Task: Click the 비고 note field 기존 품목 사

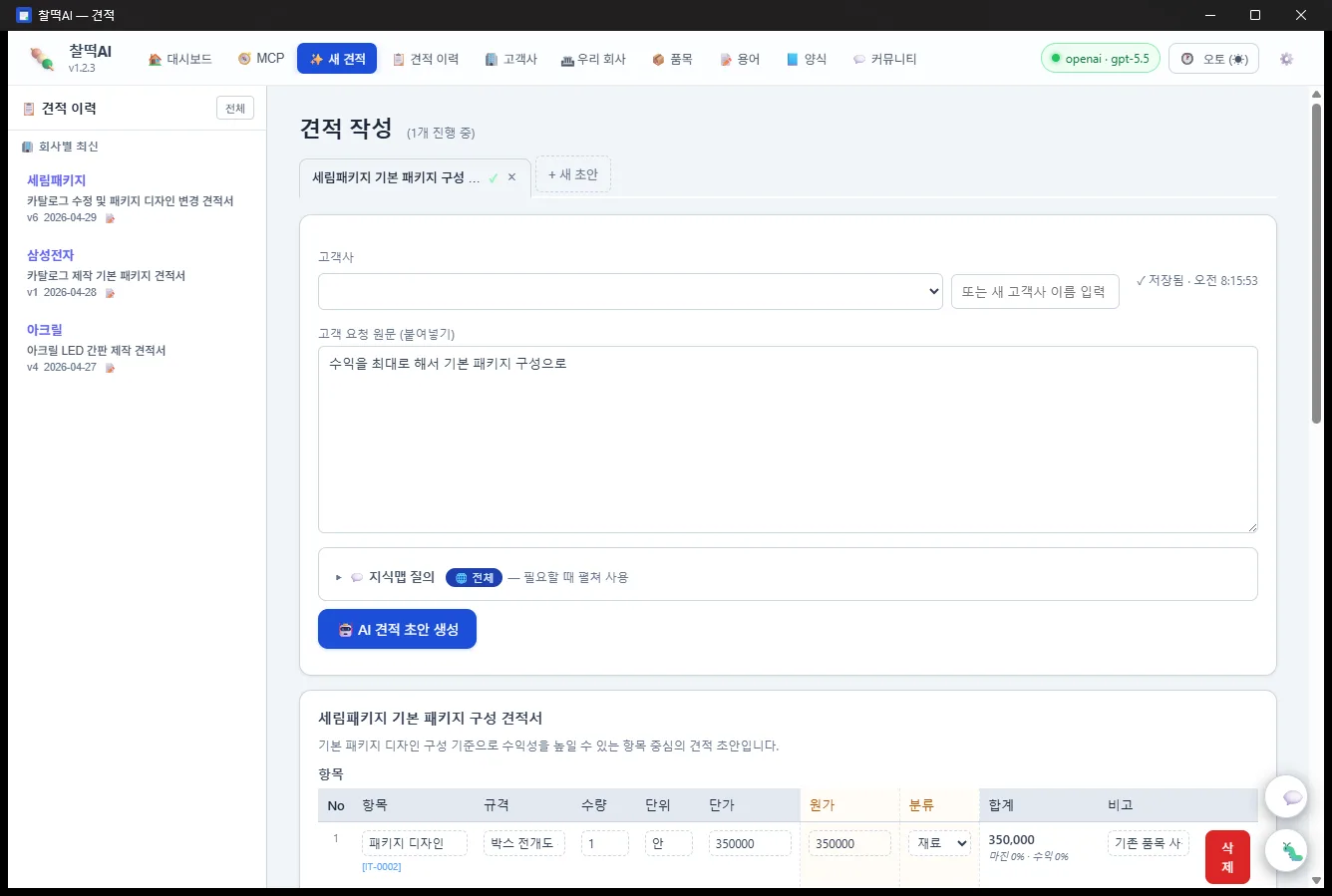Action: [1149, 843]
